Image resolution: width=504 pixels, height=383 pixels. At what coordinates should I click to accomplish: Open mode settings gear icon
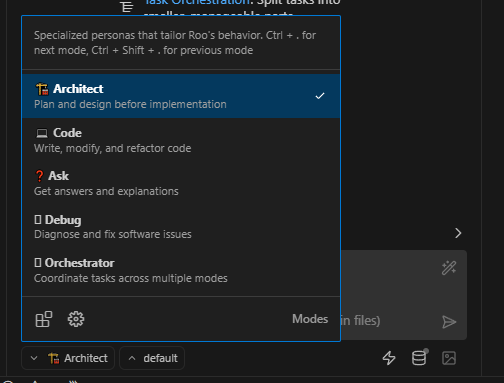(x=76, y=319)
